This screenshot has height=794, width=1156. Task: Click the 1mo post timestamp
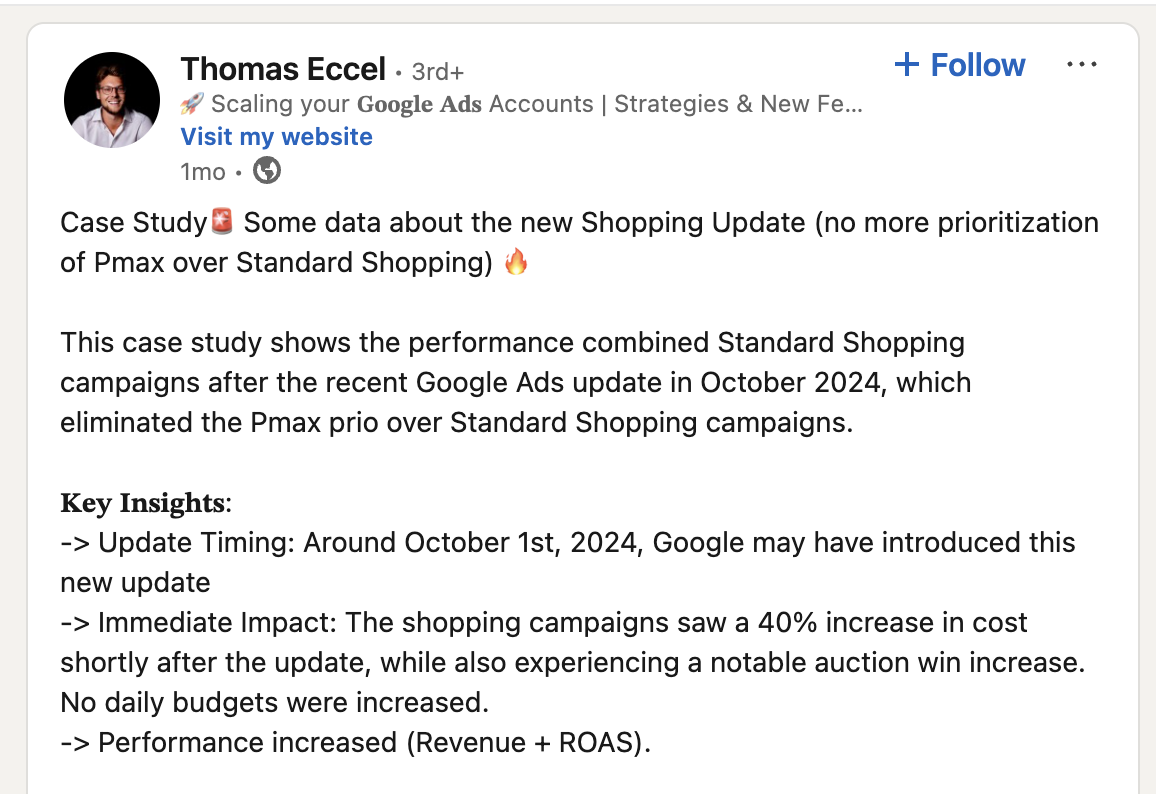point(203,172)
